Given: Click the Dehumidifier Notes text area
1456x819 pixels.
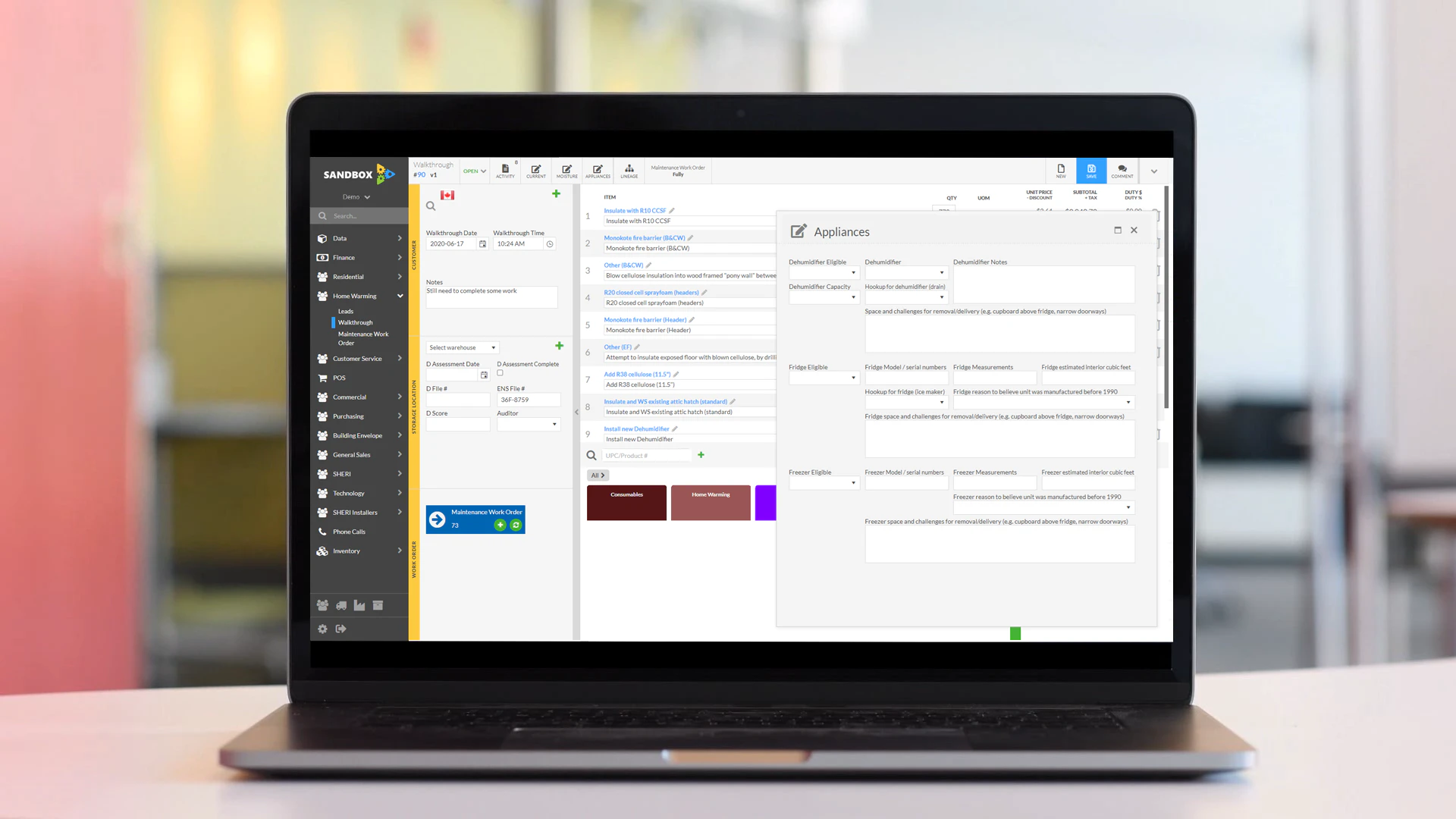Looking at the screenshot, I should point(1043,285).
